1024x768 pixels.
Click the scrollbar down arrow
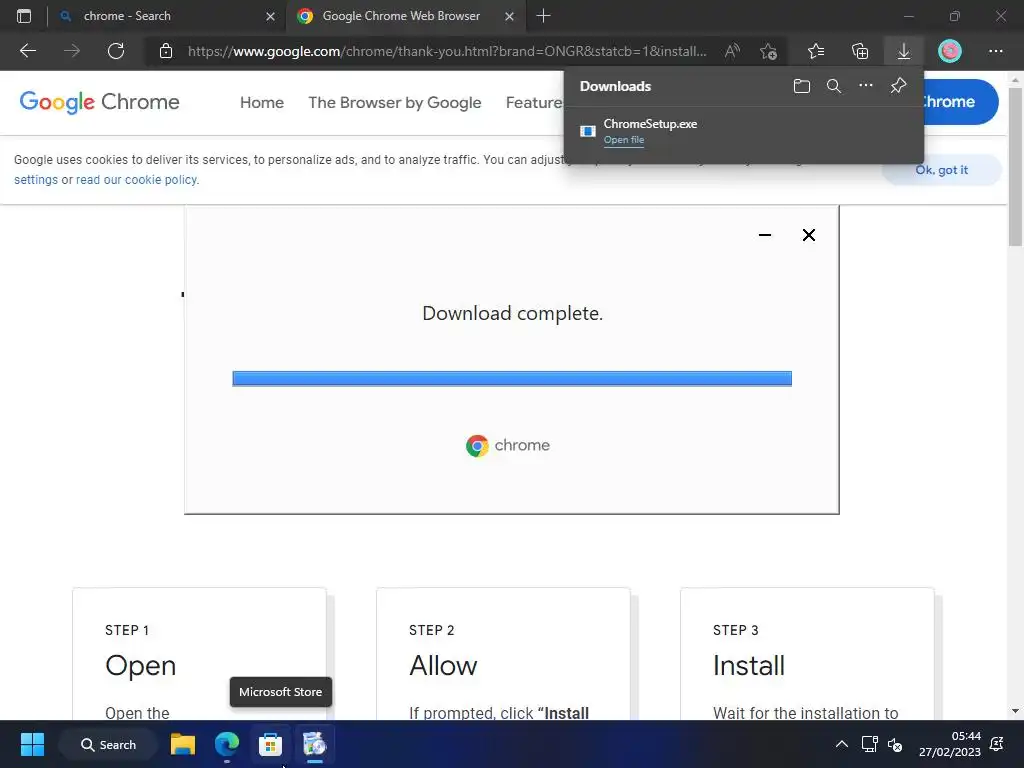pyautogui.click(x=1015, y=711)
